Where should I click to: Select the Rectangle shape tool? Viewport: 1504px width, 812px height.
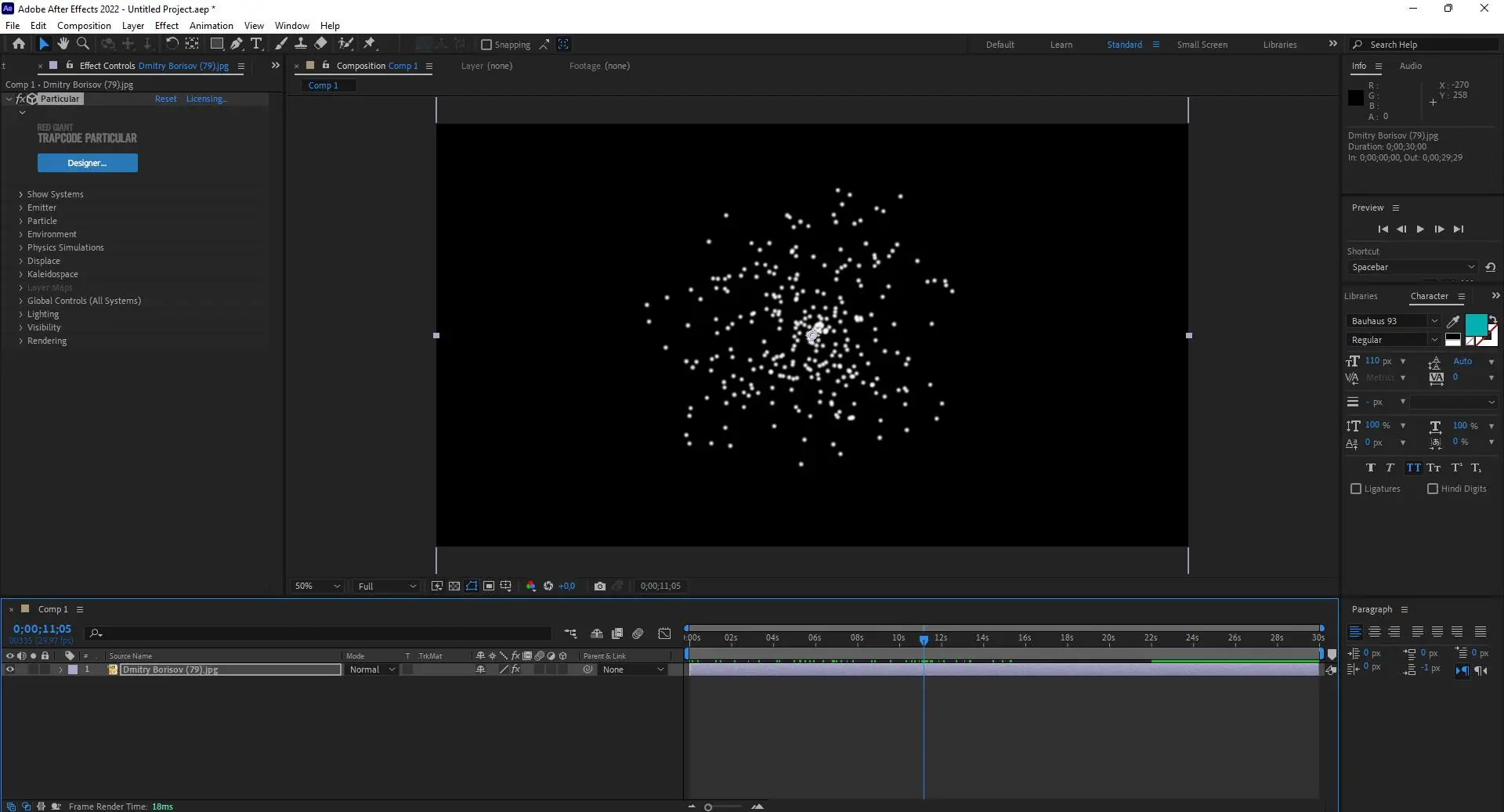pyautogui.click(x=217, y=44)
